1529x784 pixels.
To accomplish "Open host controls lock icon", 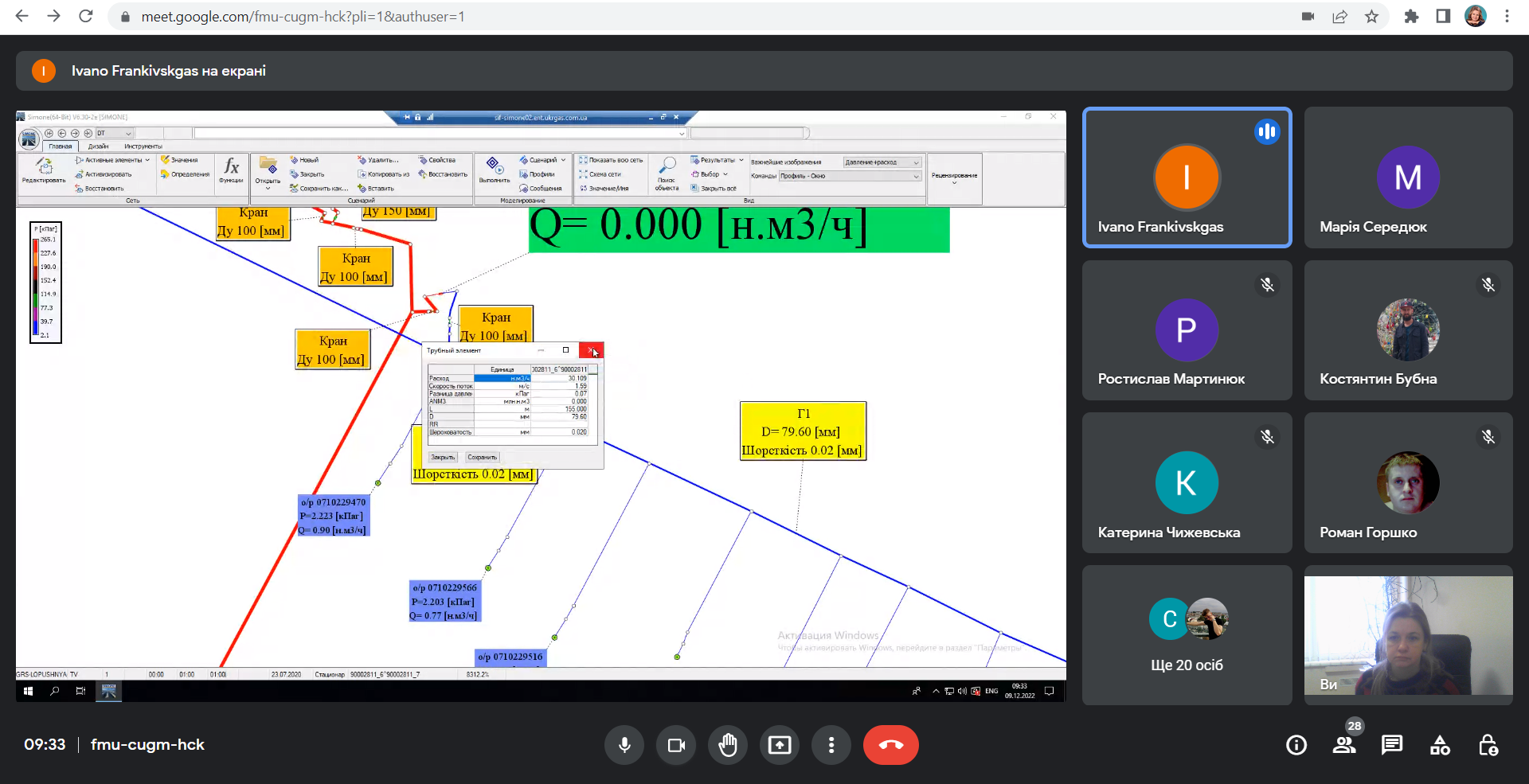I will 1488,745.
